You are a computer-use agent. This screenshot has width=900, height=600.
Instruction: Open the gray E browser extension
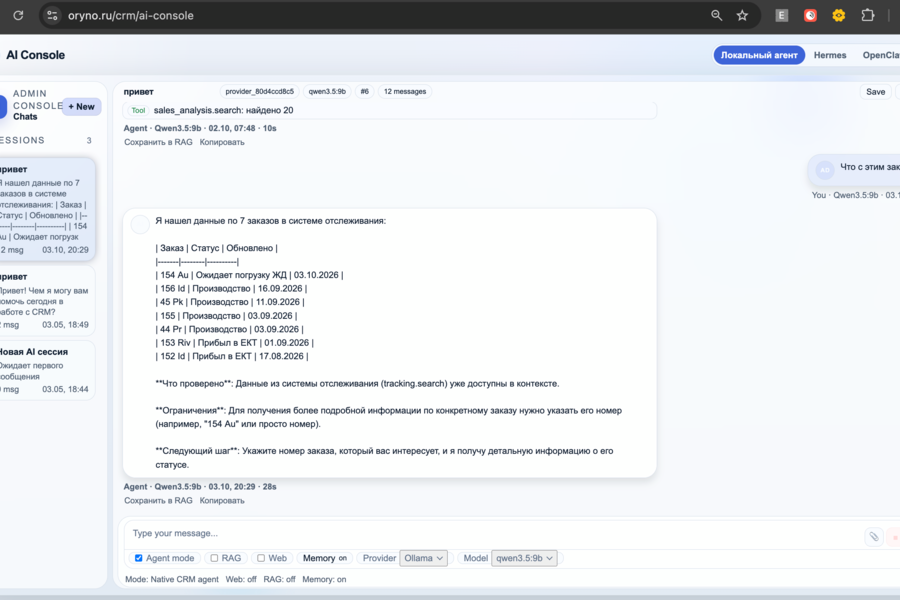click(x=782, y=16)
